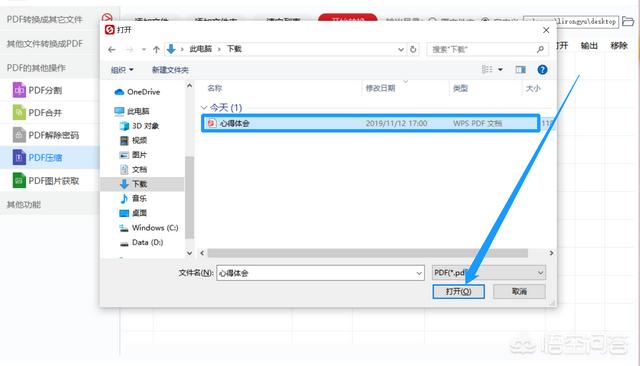Image resolution: width=640 pixels, height=366 pixels.
Task: Expand the address bar history dropdown
Action: tap(401, 49)
